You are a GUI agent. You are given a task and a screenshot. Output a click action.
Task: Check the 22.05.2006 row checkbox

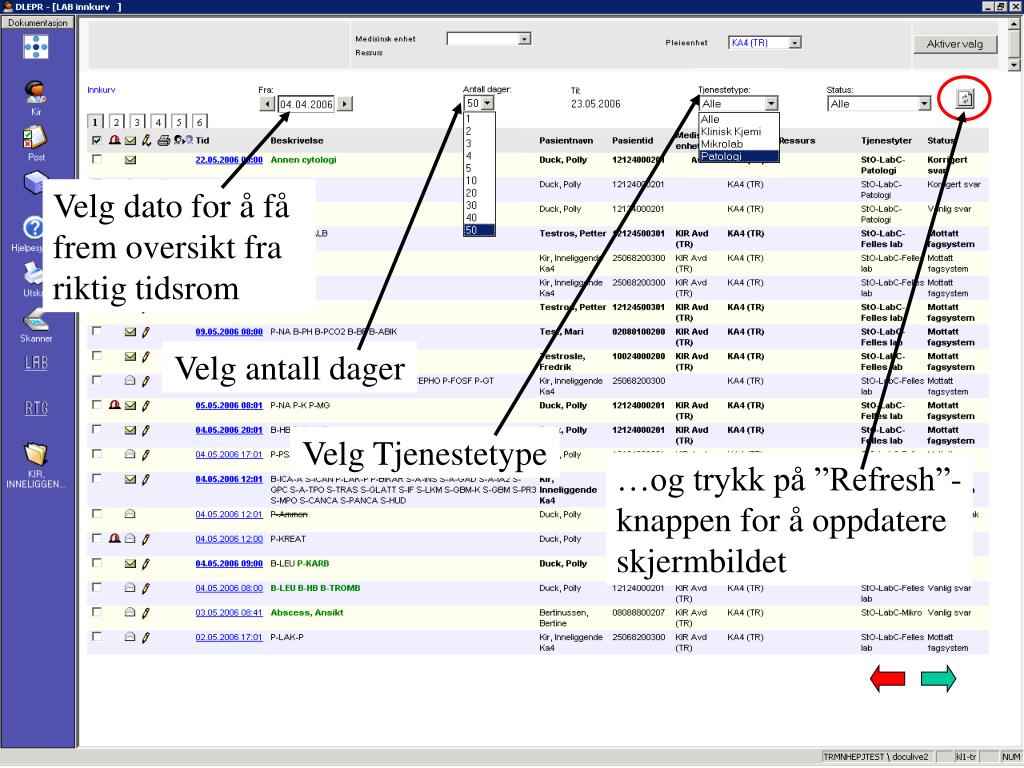coord(97,159)
